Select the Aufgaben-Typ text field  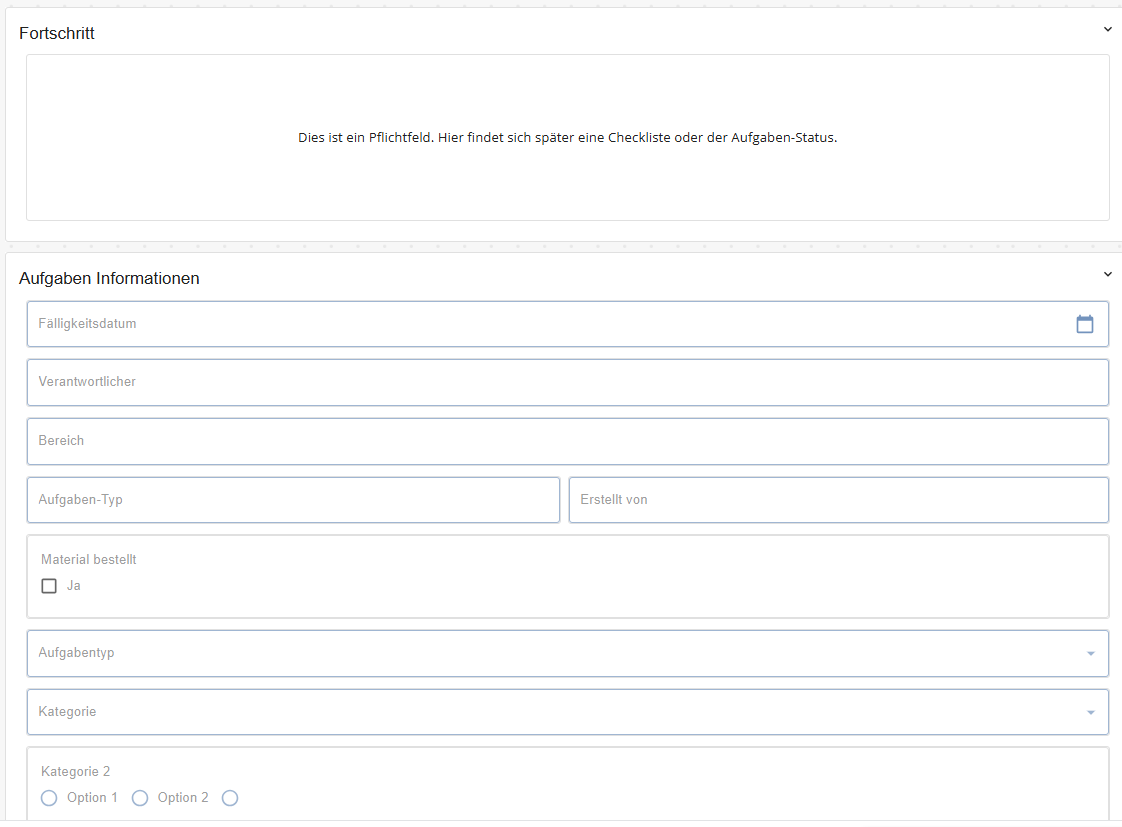293,499
